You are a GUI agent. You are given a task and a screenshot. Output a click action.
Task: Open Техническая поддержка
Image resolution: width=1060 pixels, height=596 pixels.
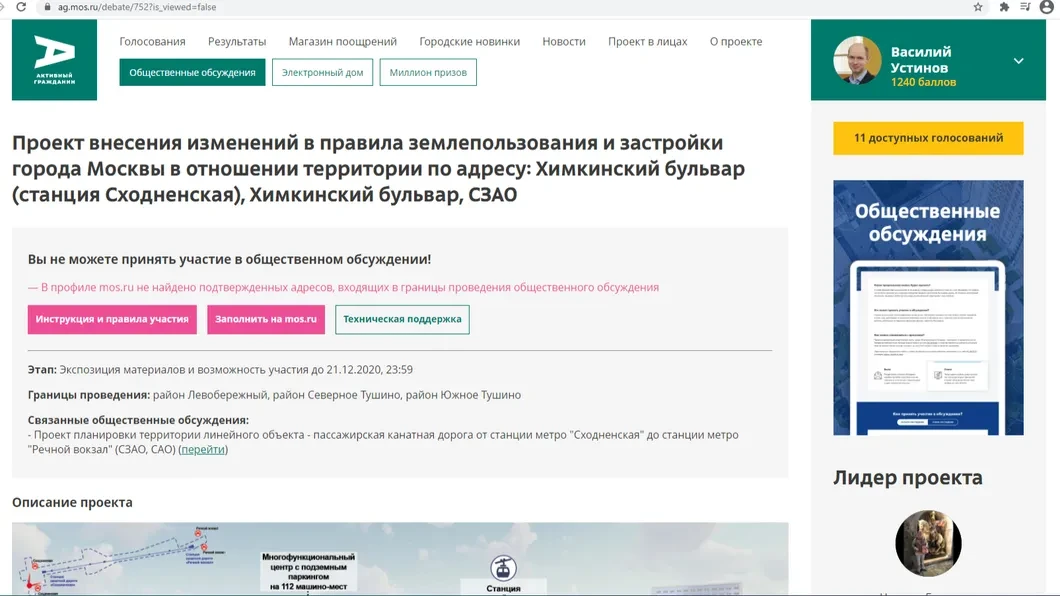pyautogui.click(x=402, y=320)
